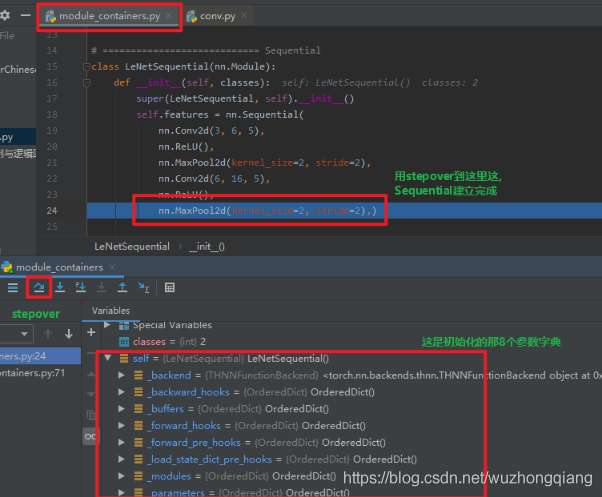This screenshot has height=497, width=602.
Task: Click LeNetSequential in the breadcrumb bar
Action: click(x=132, y=246)
